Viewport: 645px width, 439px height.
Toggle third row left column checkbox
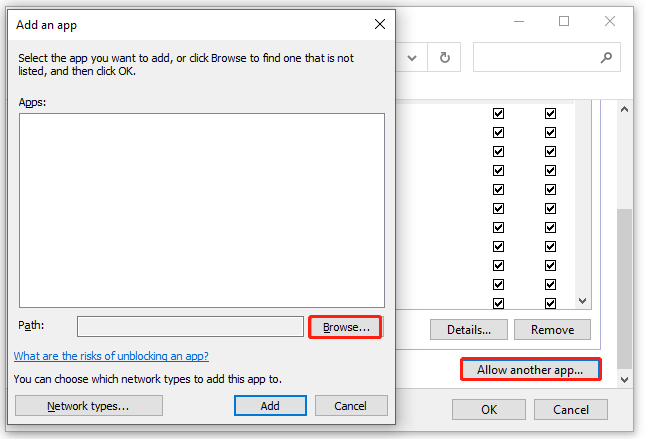(x=498, y=151)
